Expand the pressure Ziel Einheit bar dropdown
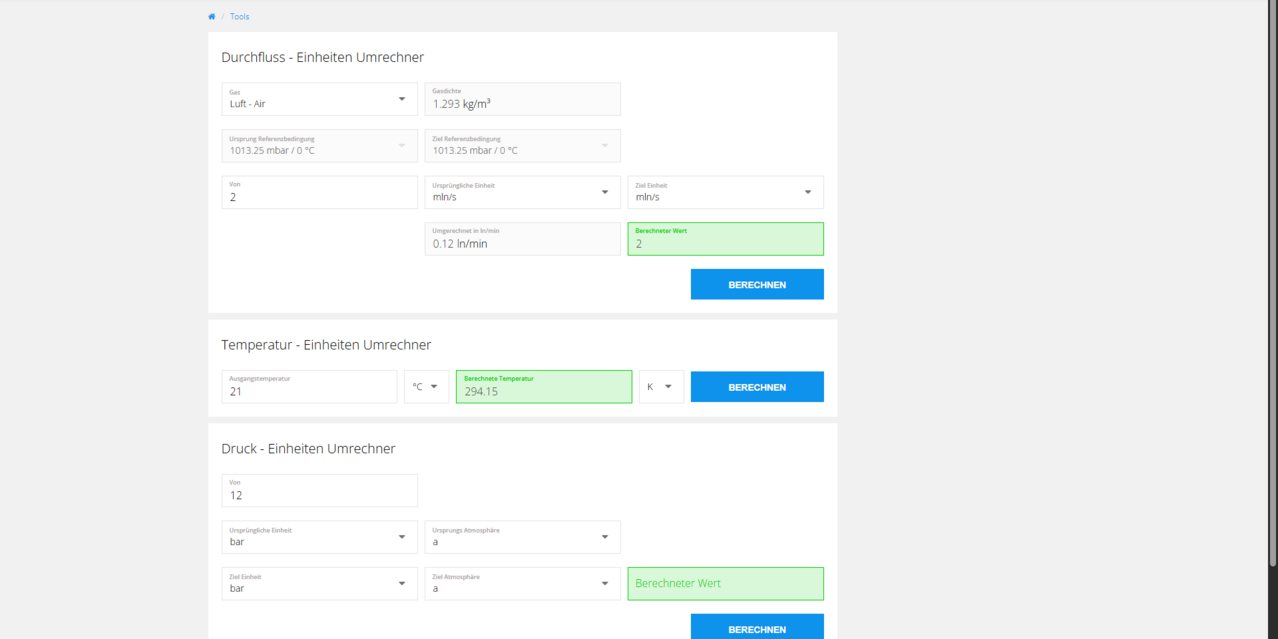The image size is (1278, 639). [x=320, y=584]
